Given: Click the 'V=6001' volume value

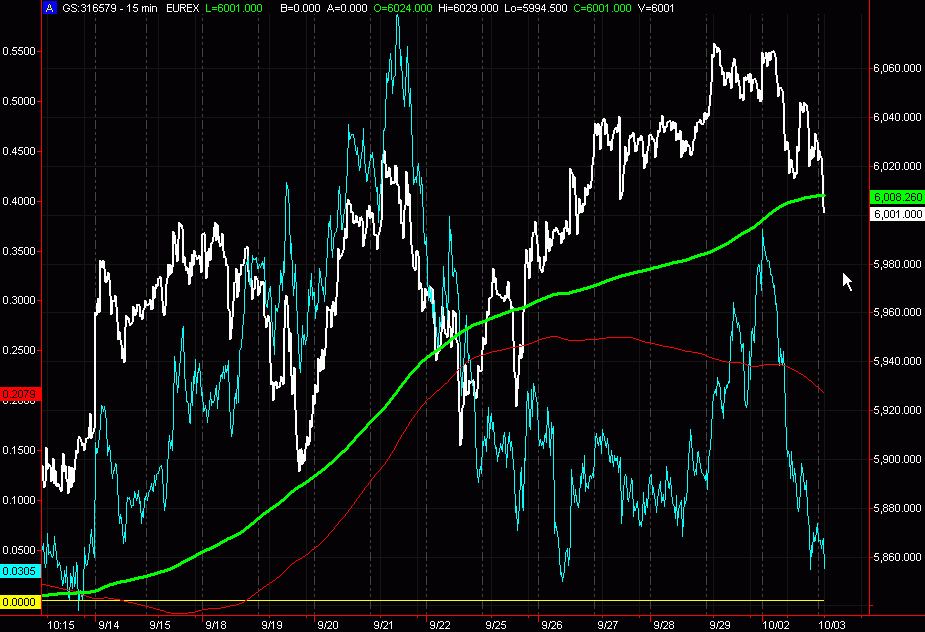Looking at the screenshot, I should tap(656, 8).
